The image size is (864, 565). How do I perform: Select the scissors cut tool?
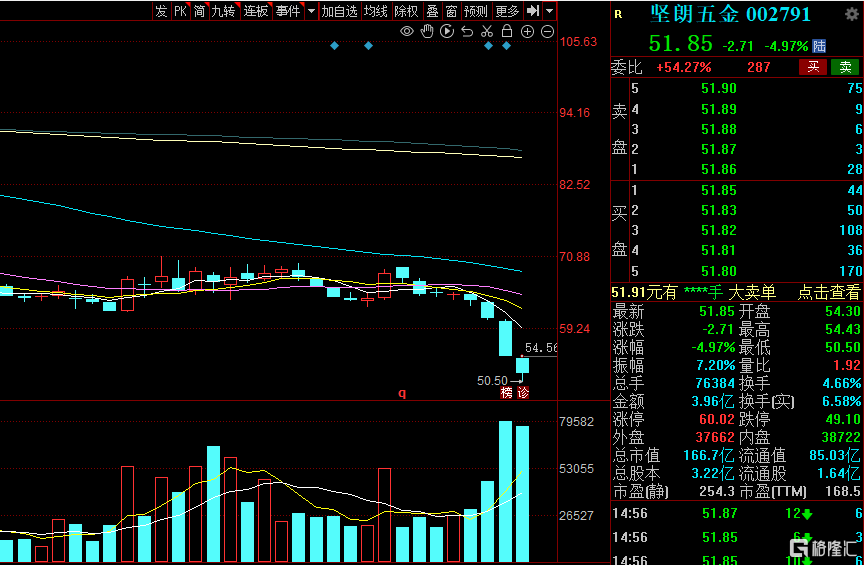(x=487, y=31)
